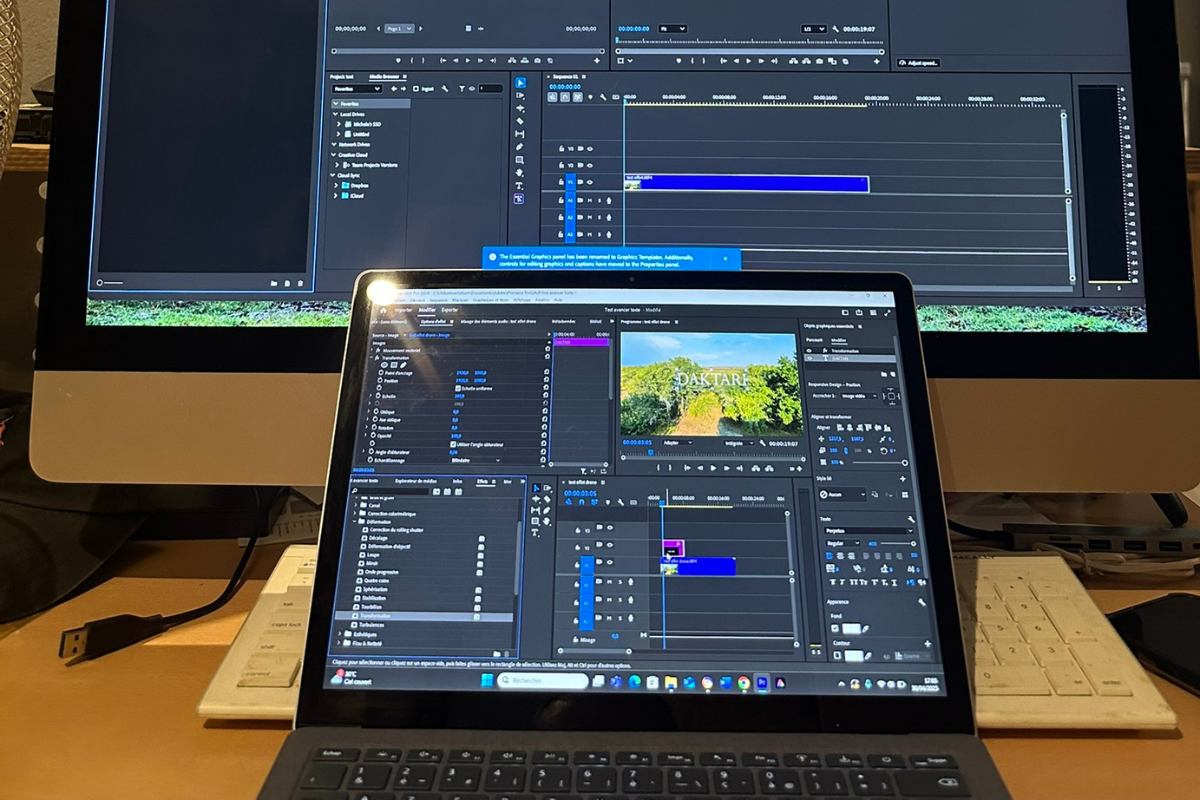
Task: Select the Hand tool on the iMac Premiere
Action: [x=520, y=173]
